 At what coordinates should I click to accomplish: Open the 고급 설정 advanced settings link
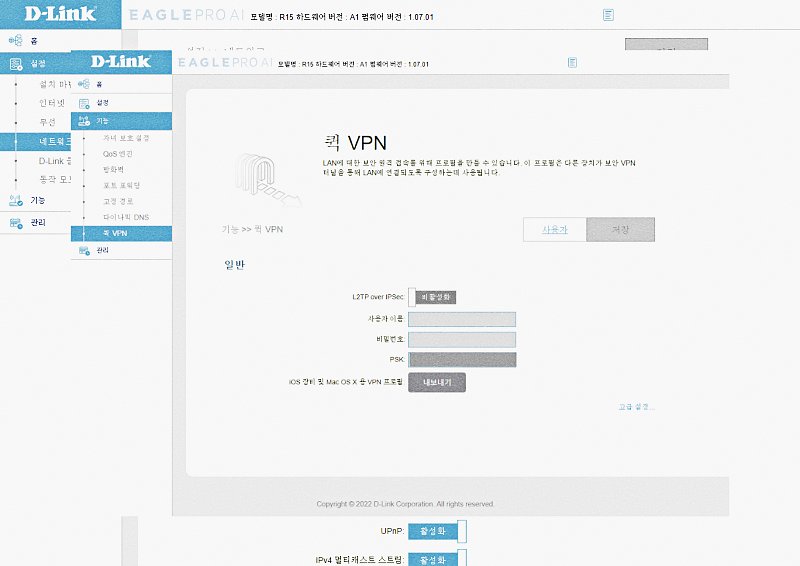coord(636,407)
